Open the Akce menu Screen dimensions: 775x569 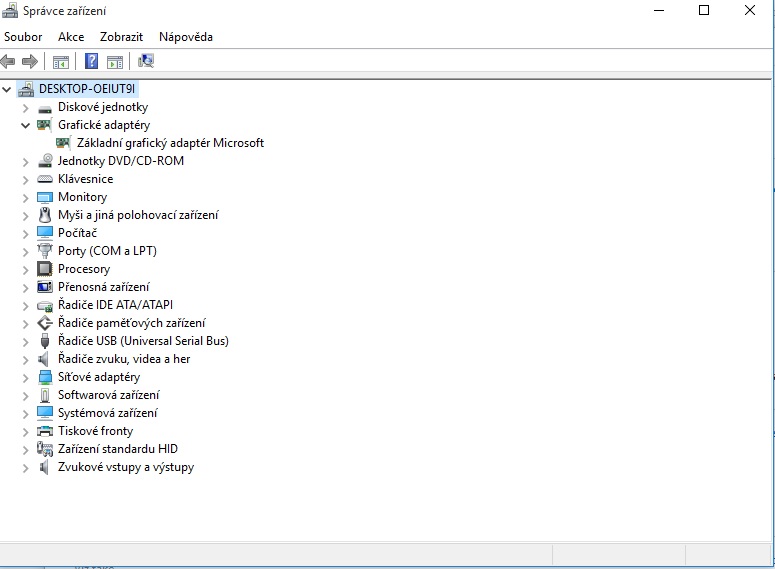pyautogui.click(x=71, y=37)
